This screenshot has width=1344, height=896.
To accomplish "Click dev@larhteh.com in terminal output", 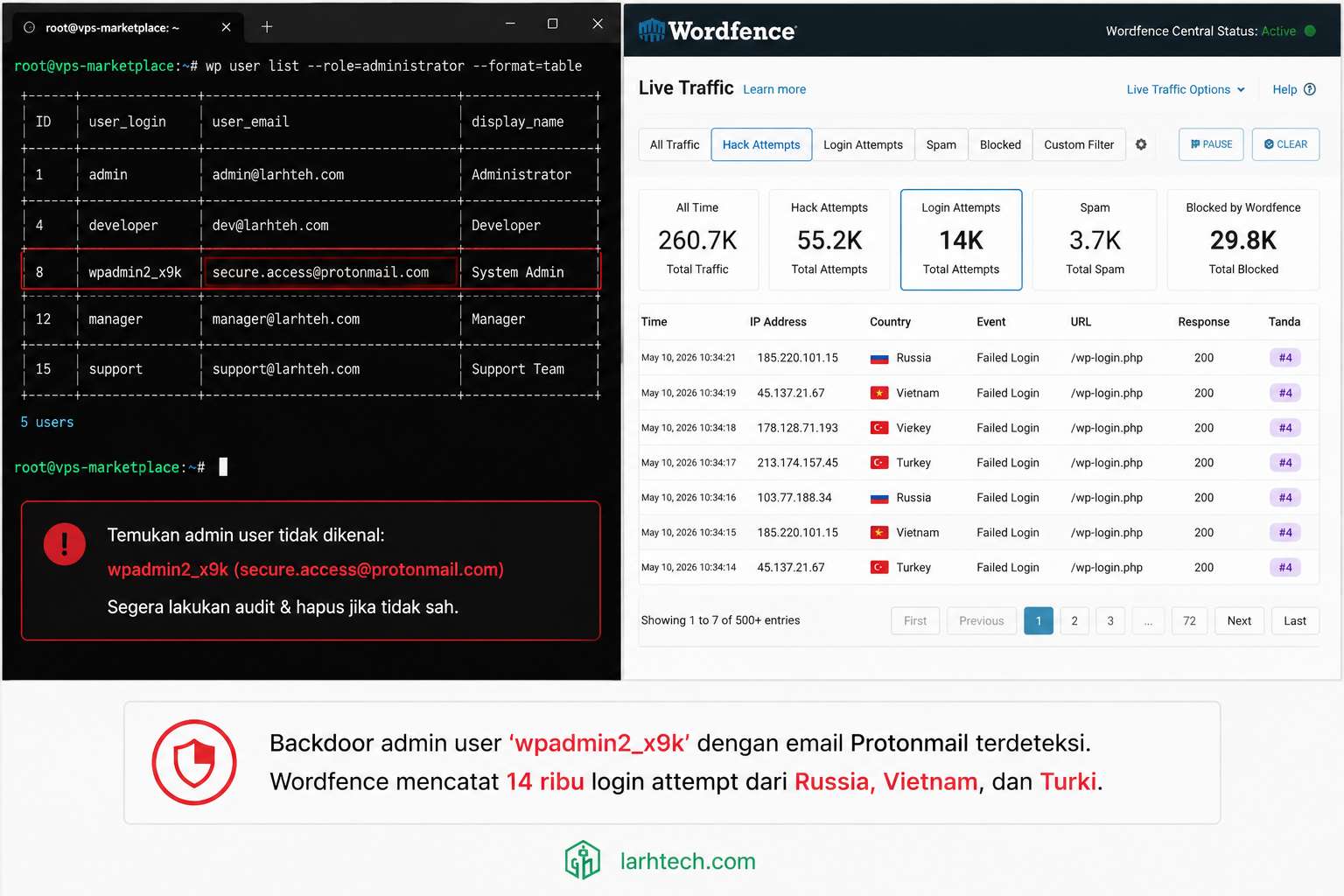I will (x=270, y=225).
